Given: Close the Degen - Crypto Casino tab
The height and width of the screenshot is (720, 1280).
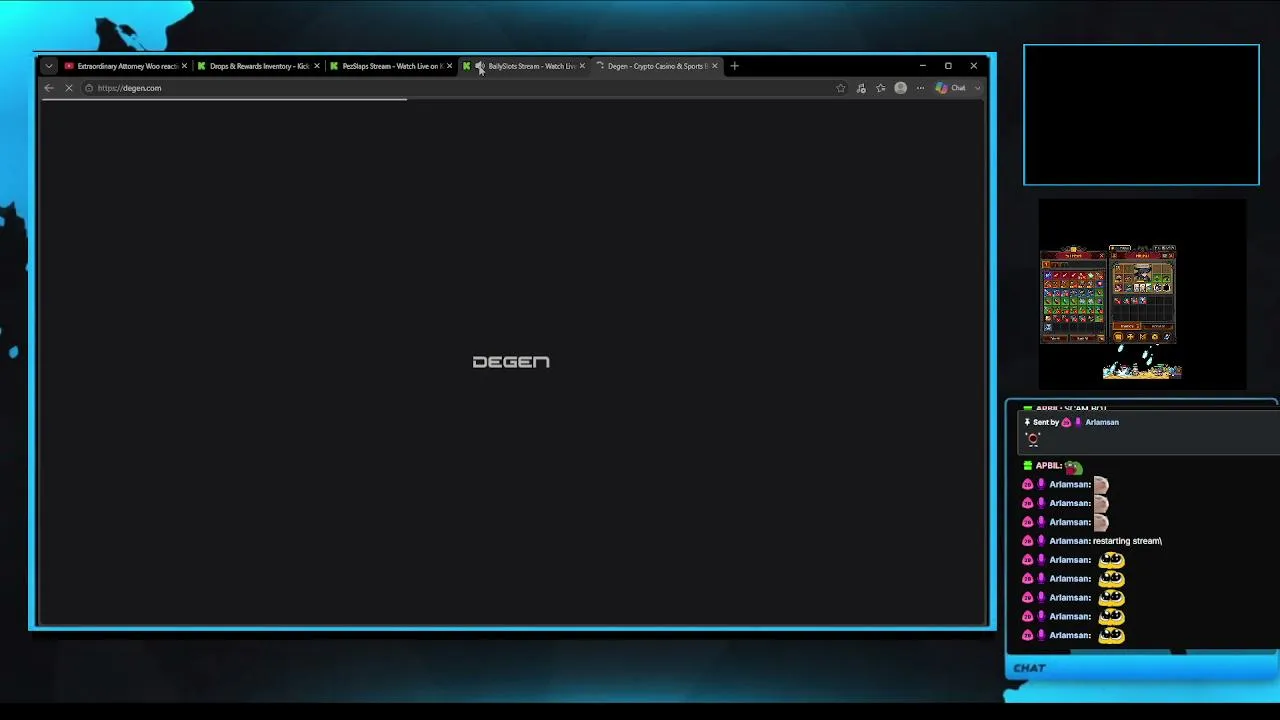Looking at the screenshot, I should tap(714, 66).
